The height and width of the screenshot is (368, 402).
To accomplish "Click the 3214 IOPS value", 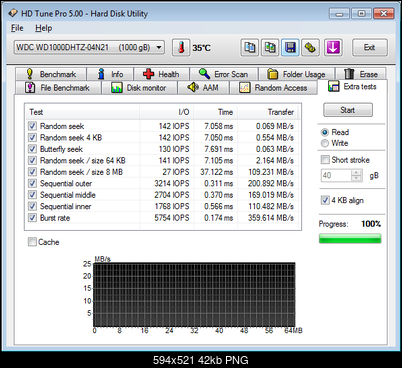I will point(172,183).
